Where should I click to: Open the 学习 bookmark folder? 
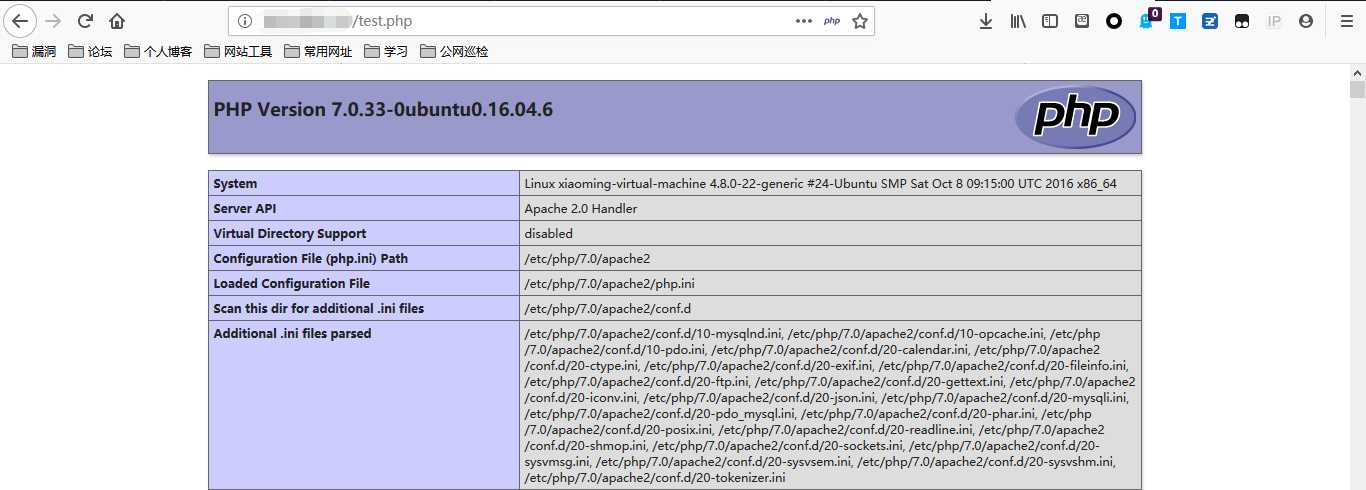(x=387, y=52)
